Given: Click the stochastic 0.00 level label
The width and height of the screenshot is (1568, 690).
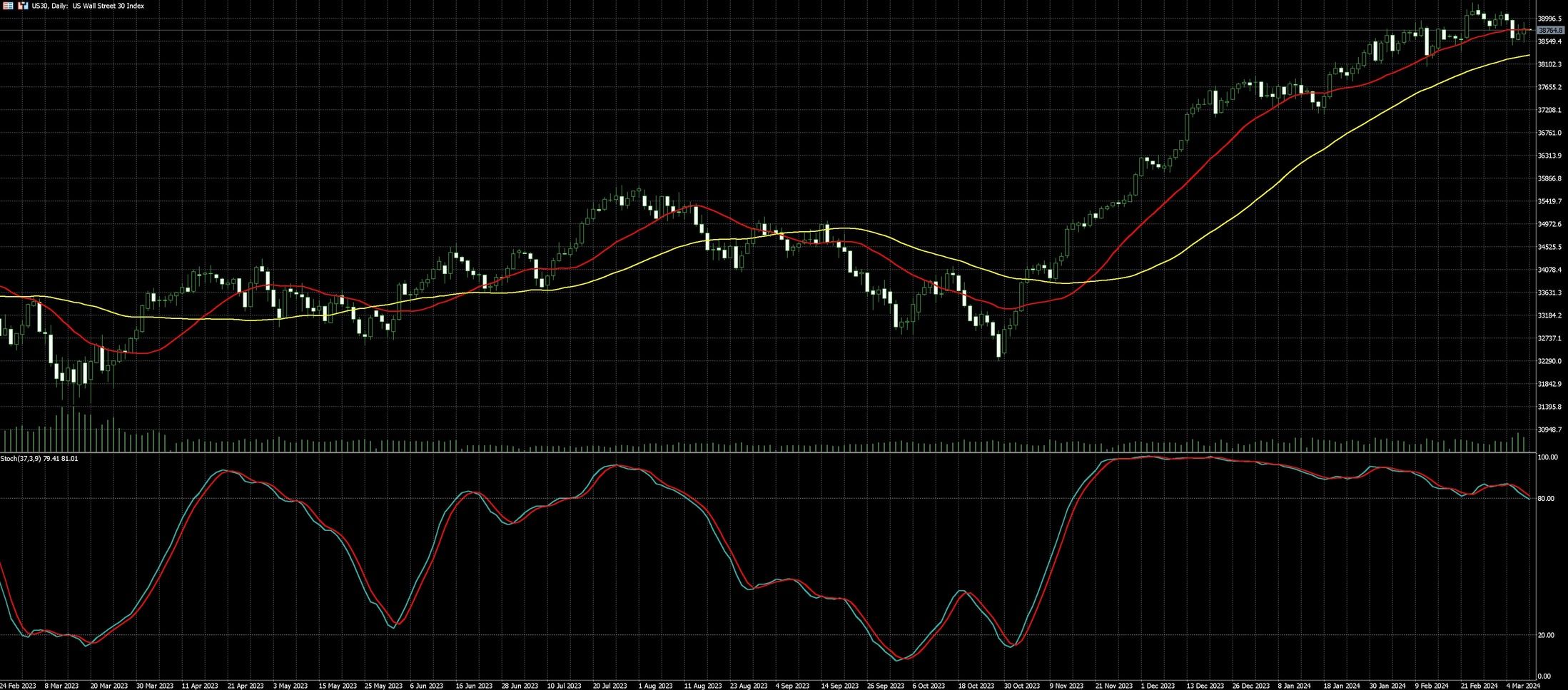Looking at the screenshot, I should coord(1544,676).
